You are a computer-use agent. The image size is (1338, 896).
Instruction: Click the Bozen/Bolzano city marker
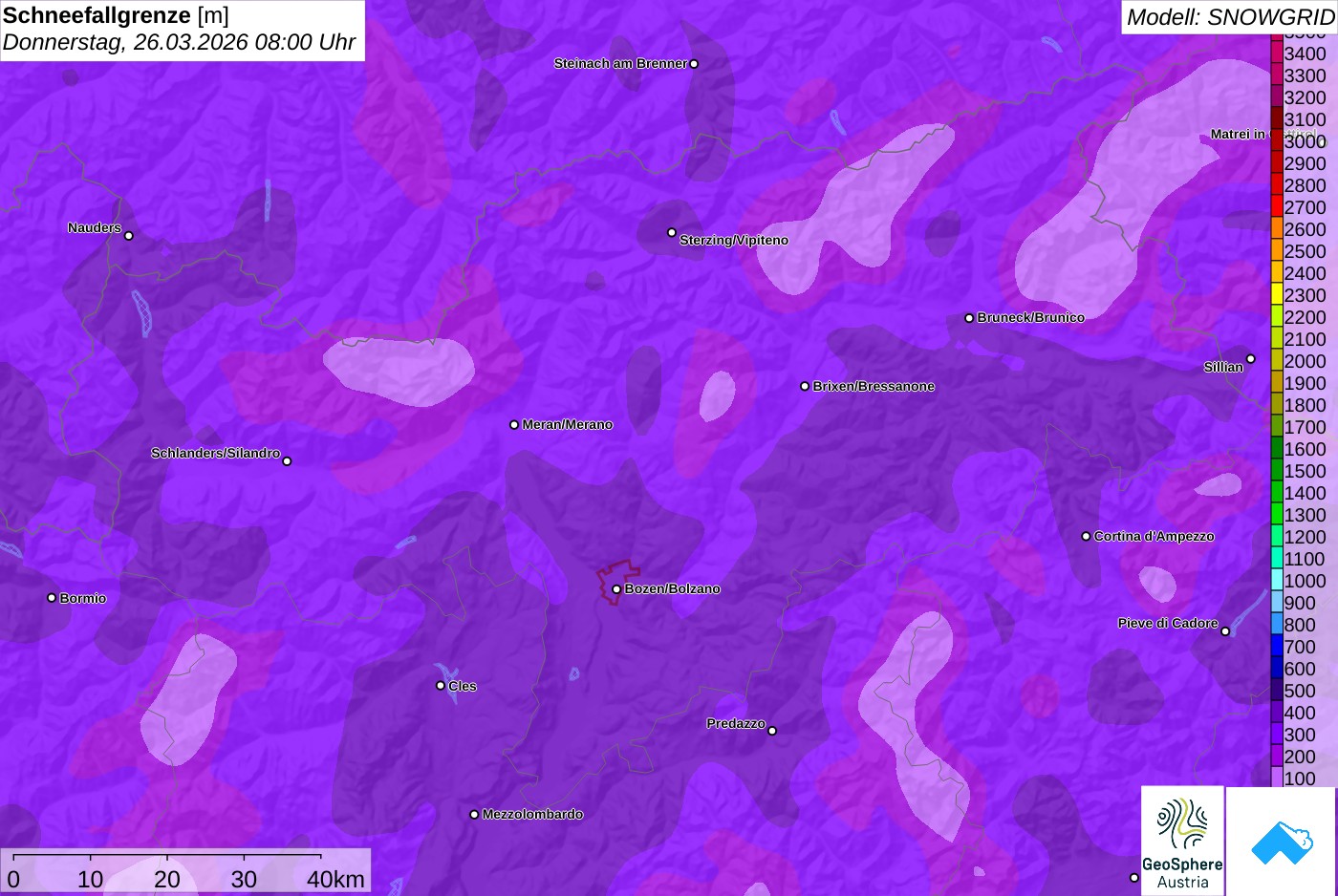616,589
